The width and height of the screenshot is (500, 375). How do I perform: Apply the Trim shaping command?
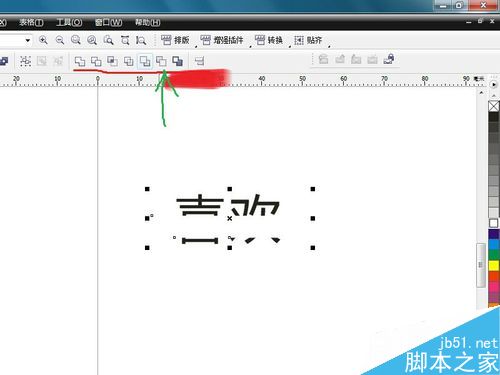coord(96,61)
